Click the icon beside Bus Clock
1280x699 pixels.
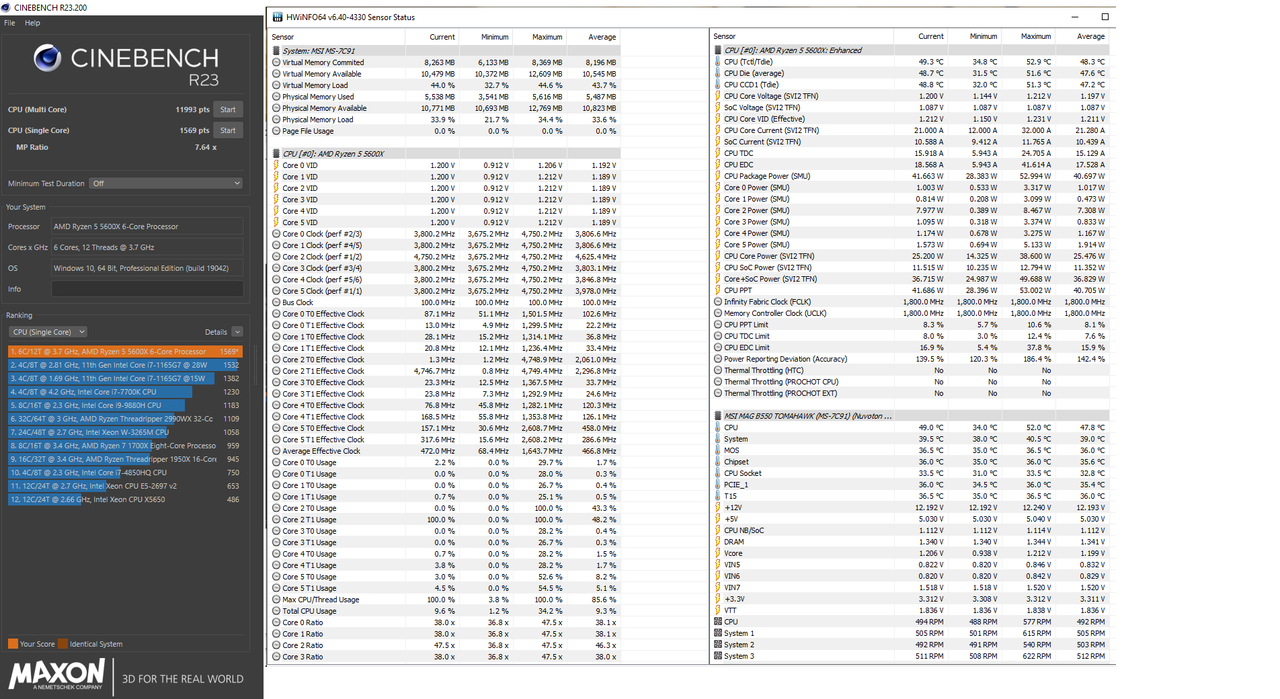click(x=276, y=302)
